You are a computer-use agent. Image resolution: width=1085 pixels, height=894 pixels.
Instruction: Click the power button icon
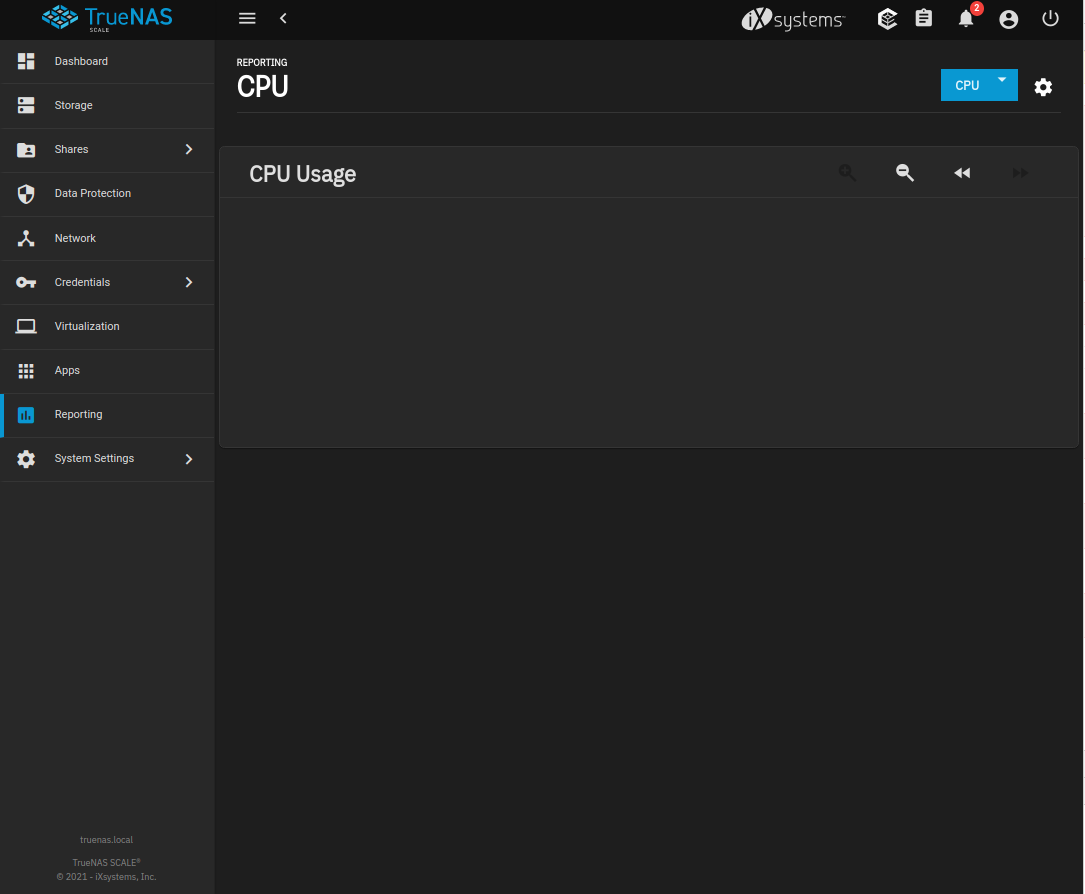pyautogui.click(x=1050, y=19)
